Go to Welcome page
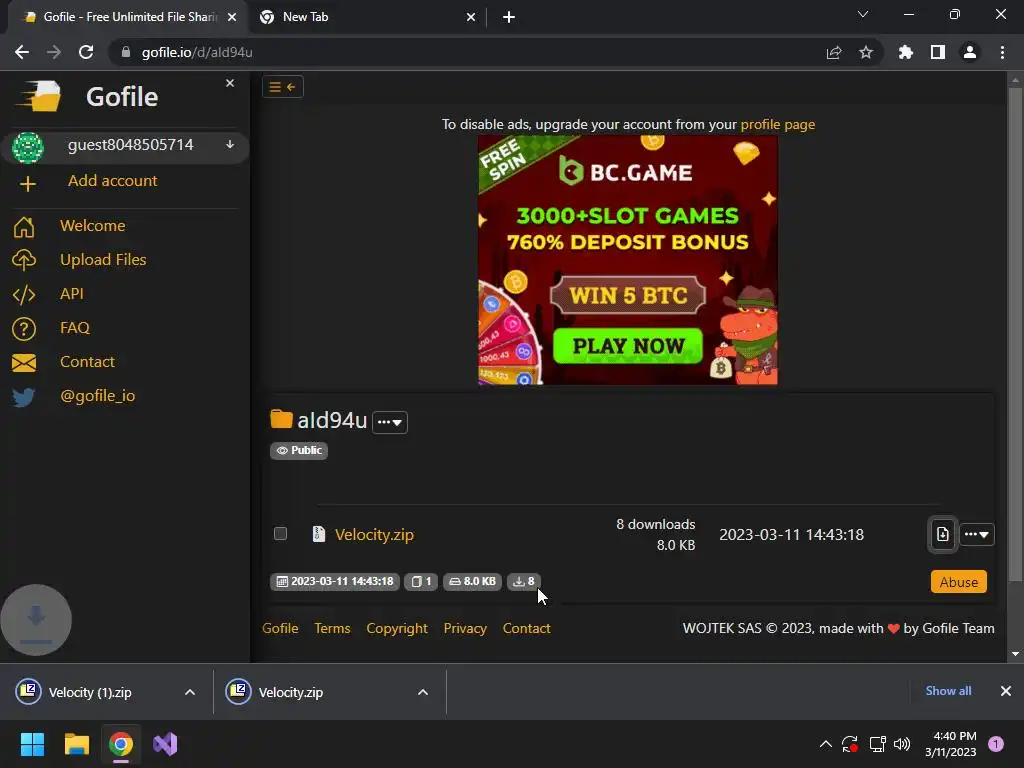The height and width of the screenshot is (768, 1024). pyautogui.click(x=93, y=225)
